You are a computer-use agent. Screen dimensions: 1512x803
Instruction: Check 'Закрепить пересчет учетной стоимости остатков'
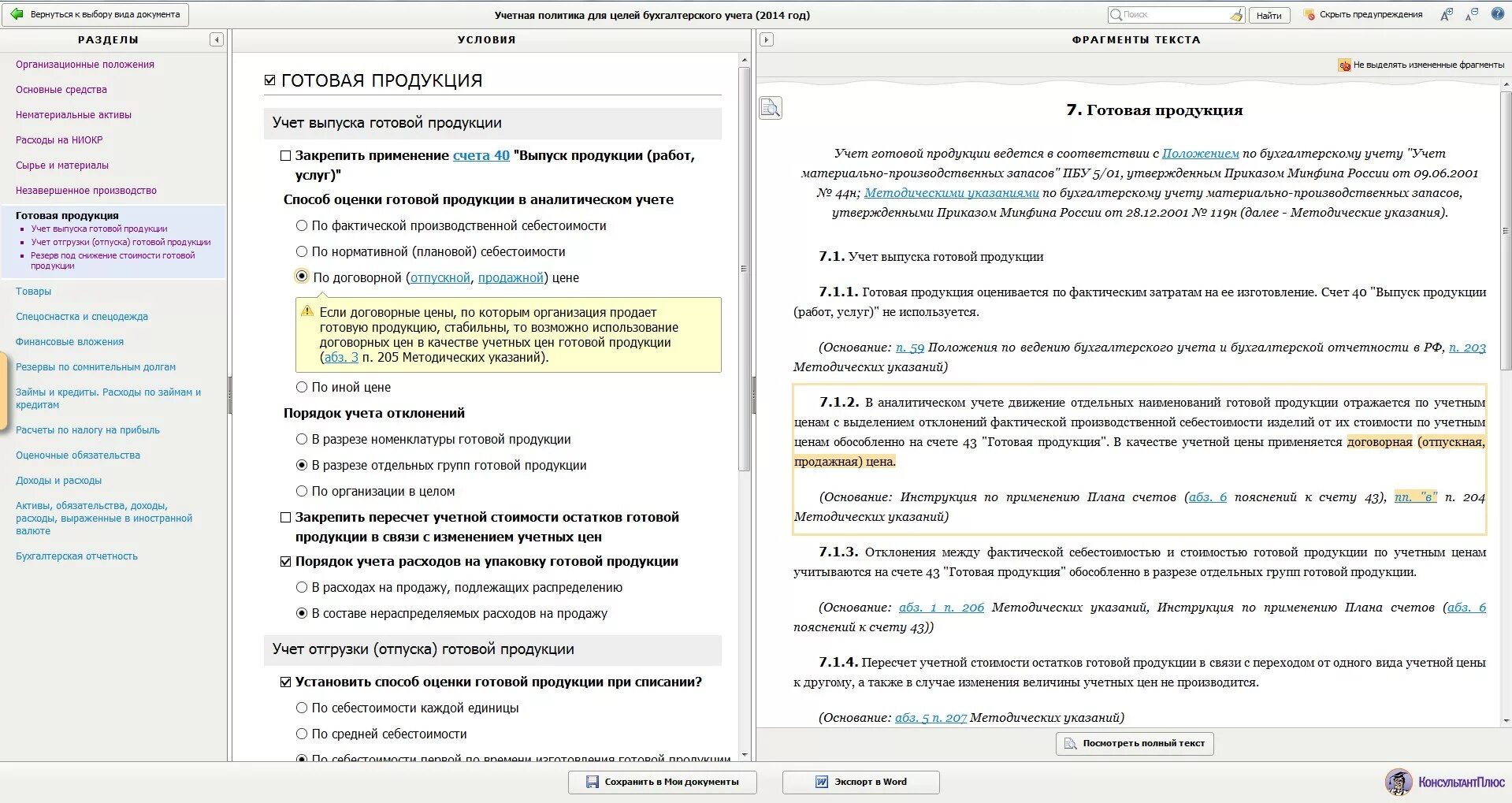coord(286,518)
